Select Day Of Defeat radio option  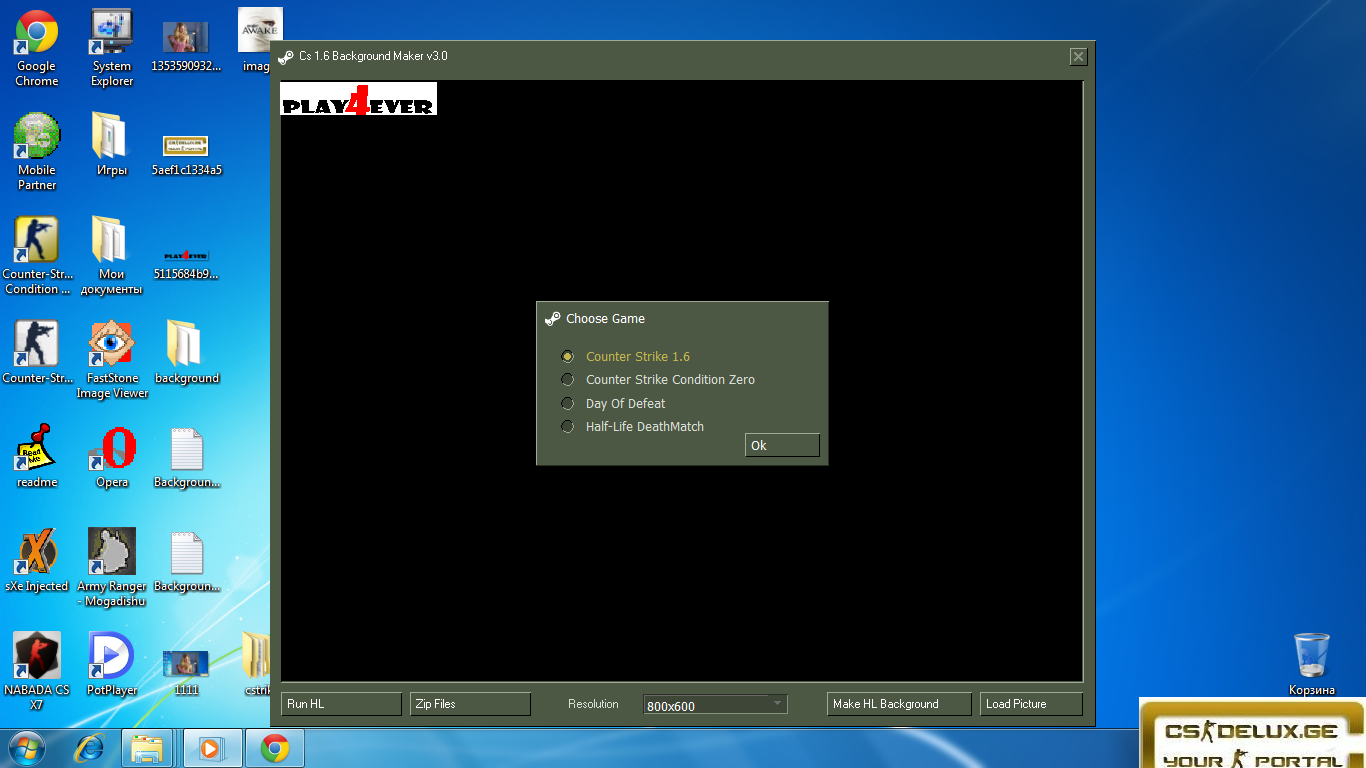click(x=568, y=404)
